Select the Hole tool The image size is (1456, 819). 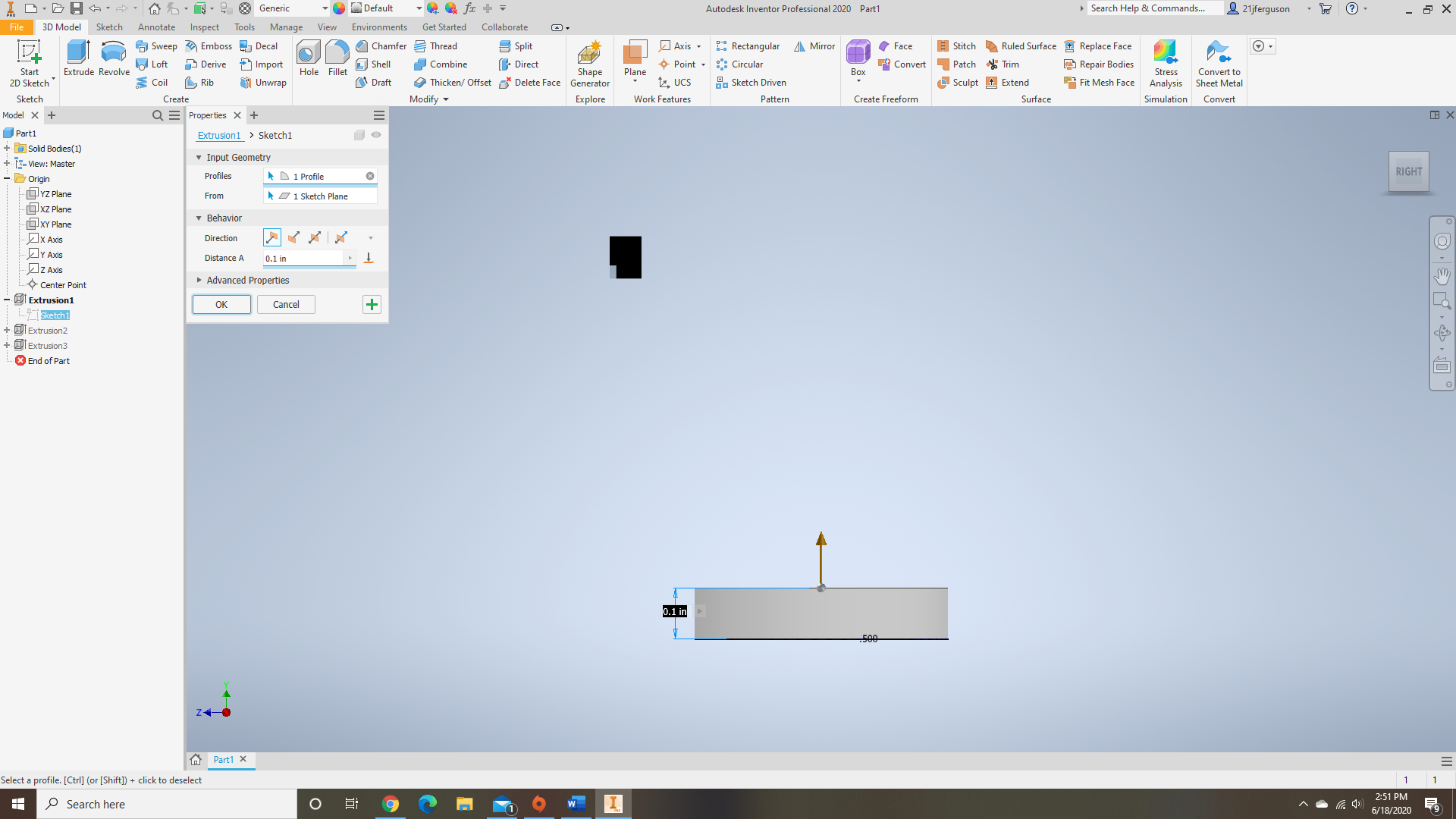pyautogui.click(x=309, y=58)
